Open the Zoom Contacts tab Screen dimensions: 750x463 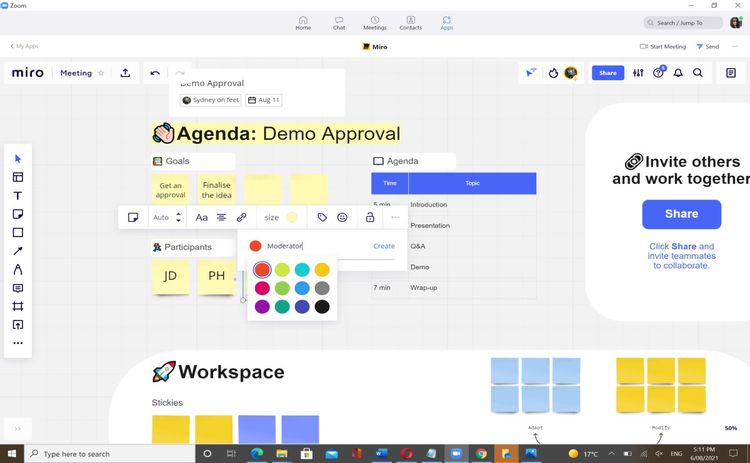point(410,22)
